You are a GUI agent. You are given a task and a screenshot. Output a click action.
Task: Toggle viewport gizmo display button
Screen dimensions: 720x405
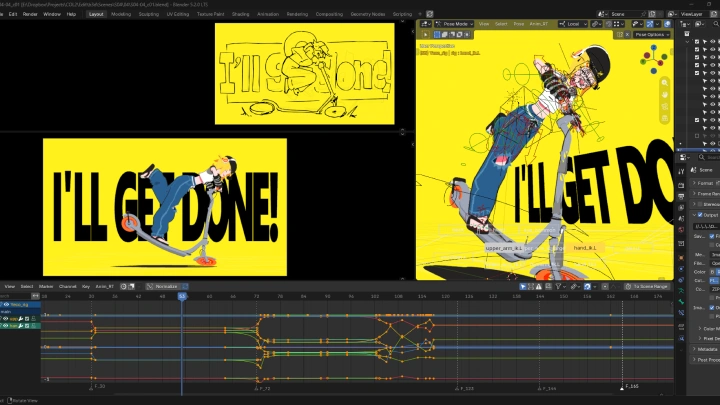click(650, 24)
